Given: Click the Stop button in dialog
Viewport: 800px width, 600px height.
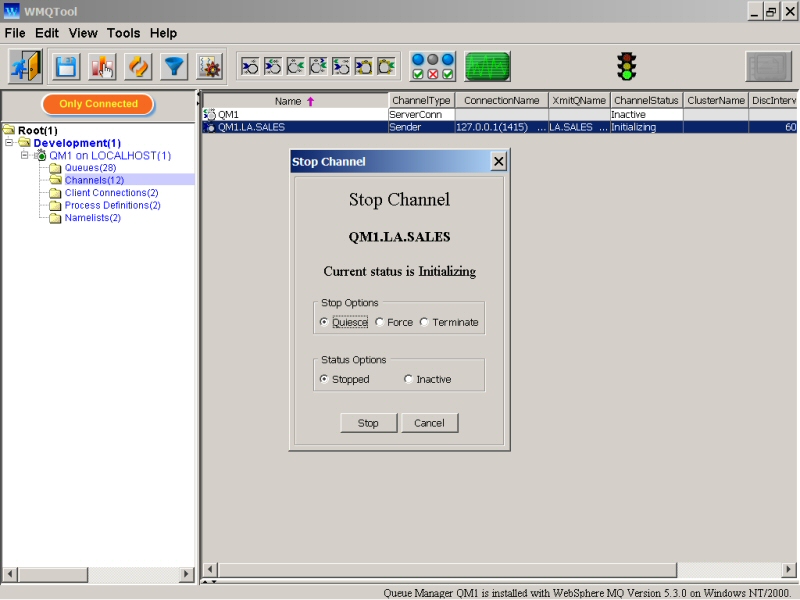Looking at the screenshot, I should (368, 423).
